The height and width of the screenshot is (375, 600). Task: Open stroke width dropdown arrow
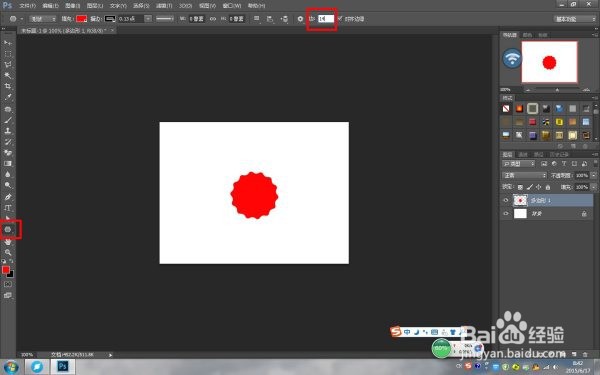tap(148, 19)
